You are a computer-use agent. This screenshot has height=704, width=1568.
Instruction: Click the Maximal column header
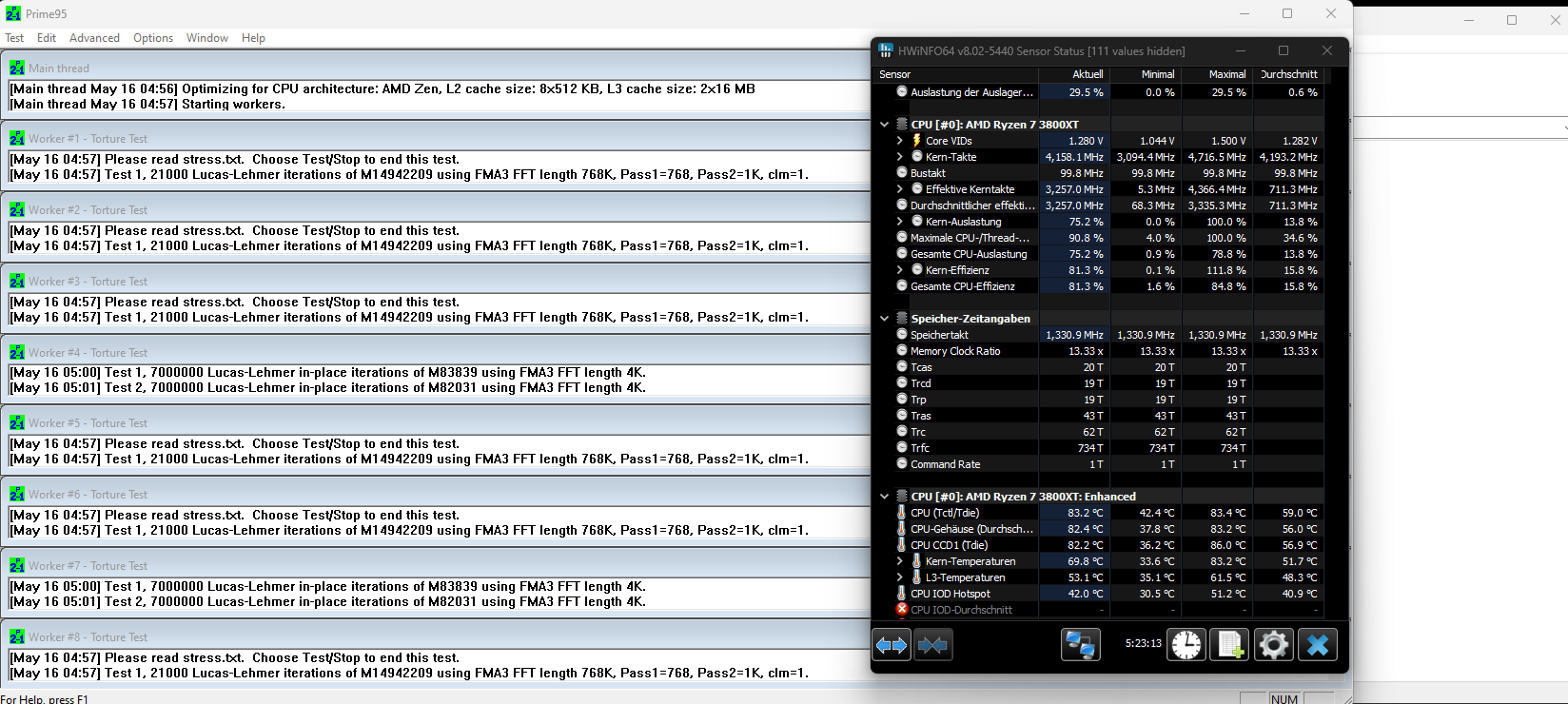pyautogui.click(x=1217, y=74)
